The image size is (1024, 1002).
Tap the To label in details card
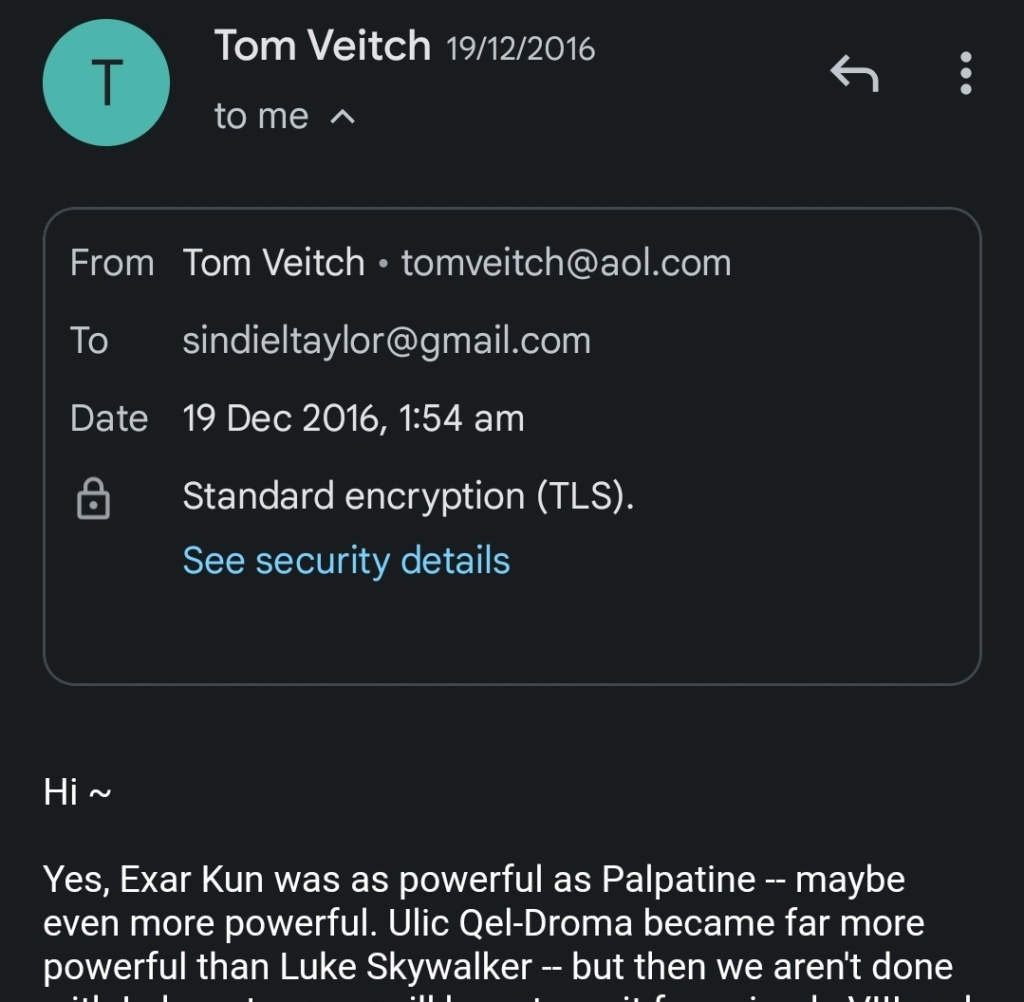89,340
